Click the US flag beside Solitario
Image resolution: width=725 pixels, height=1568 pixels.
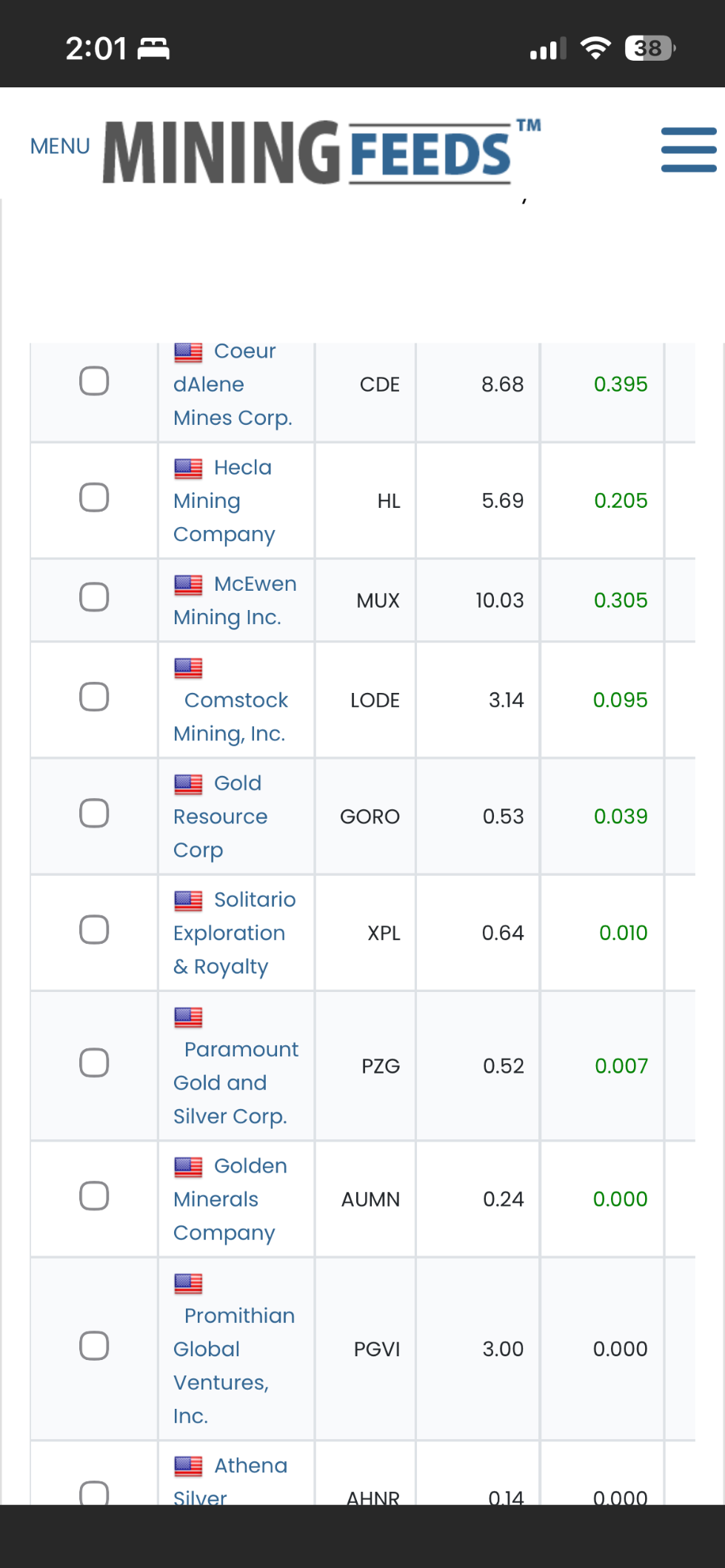pyautogui.click(x=188, y=901)
